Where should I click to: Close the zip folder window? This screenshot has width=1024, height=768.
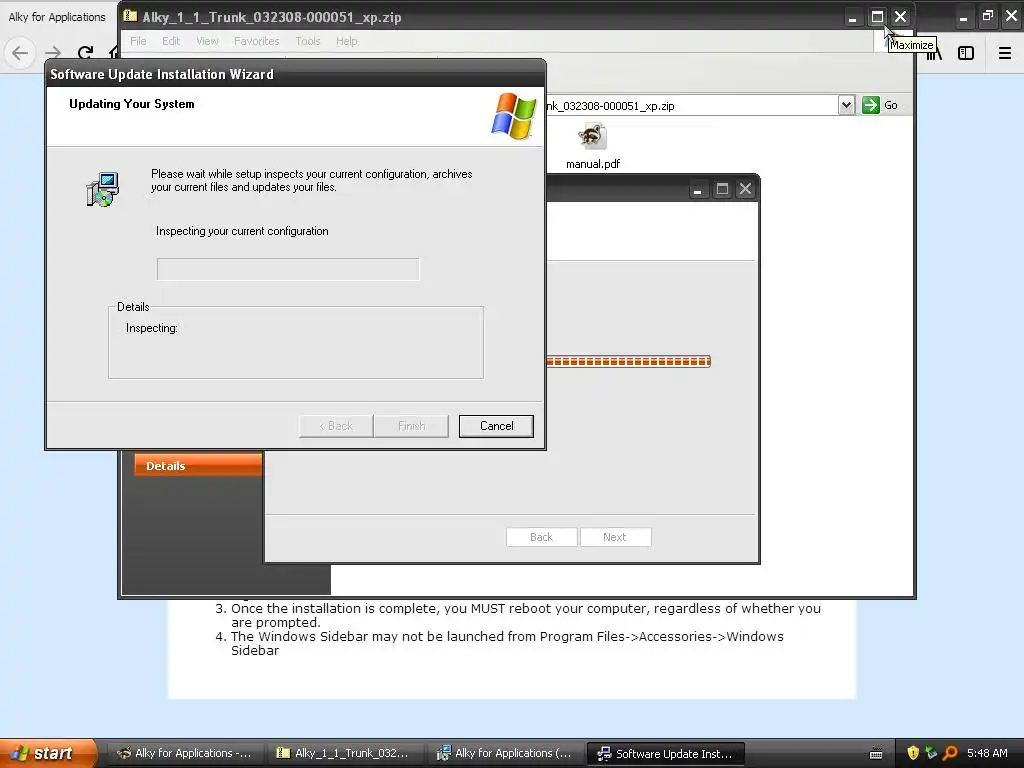pyautogui.click(x=901, y=17)
